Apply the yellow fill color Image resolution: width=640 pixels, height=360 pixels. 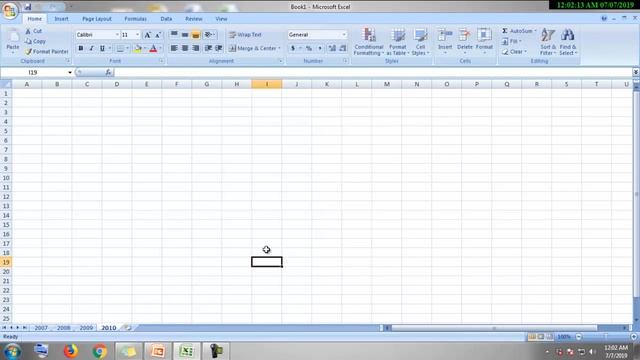point(138,49)
